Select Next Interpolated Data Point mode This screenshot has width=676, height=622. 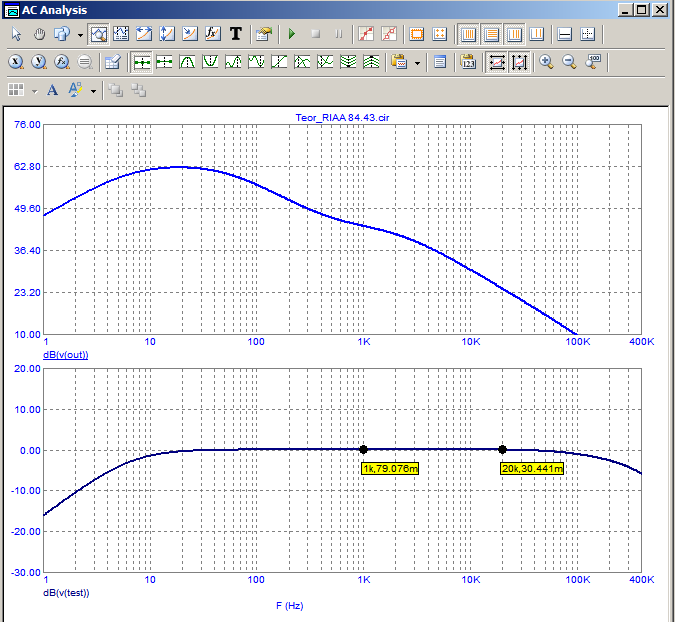pos(164,62)
